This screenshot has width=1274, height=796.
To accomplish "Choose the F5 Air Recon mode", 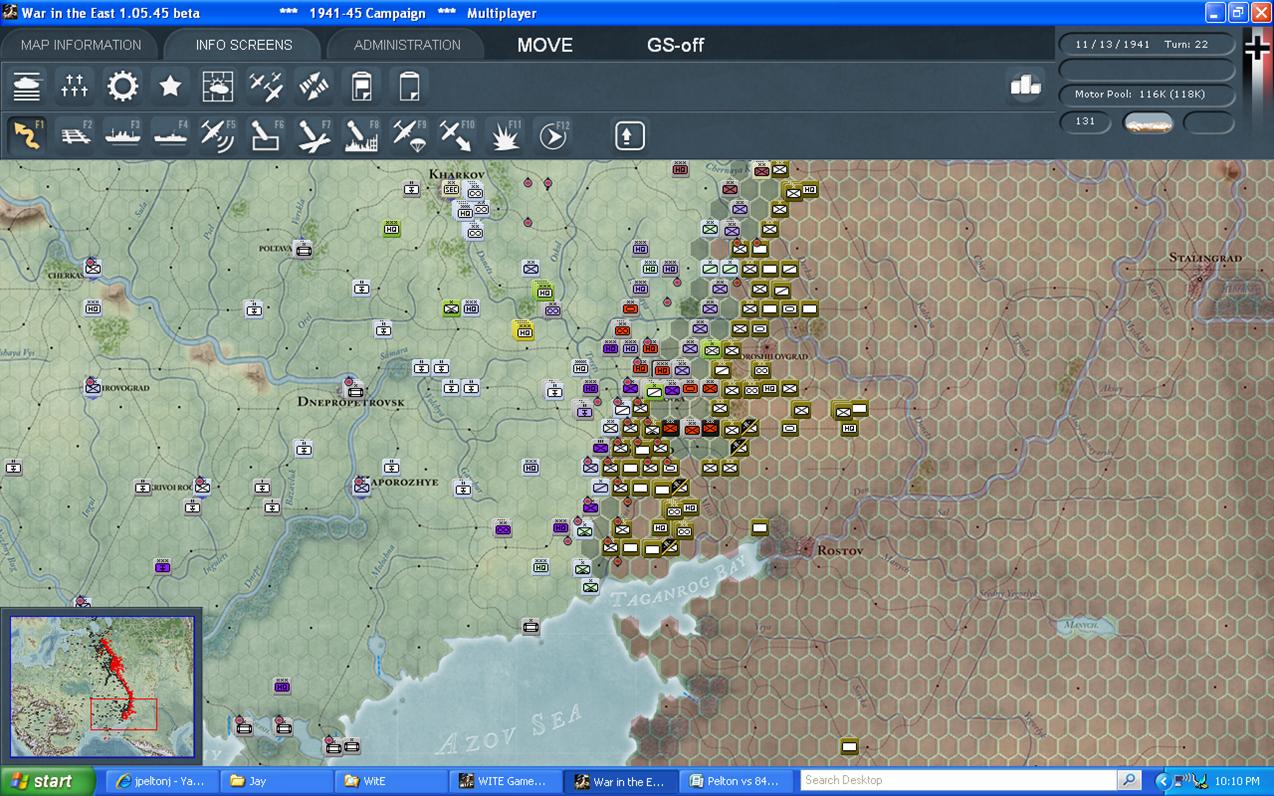I will (x=217, y=135).
